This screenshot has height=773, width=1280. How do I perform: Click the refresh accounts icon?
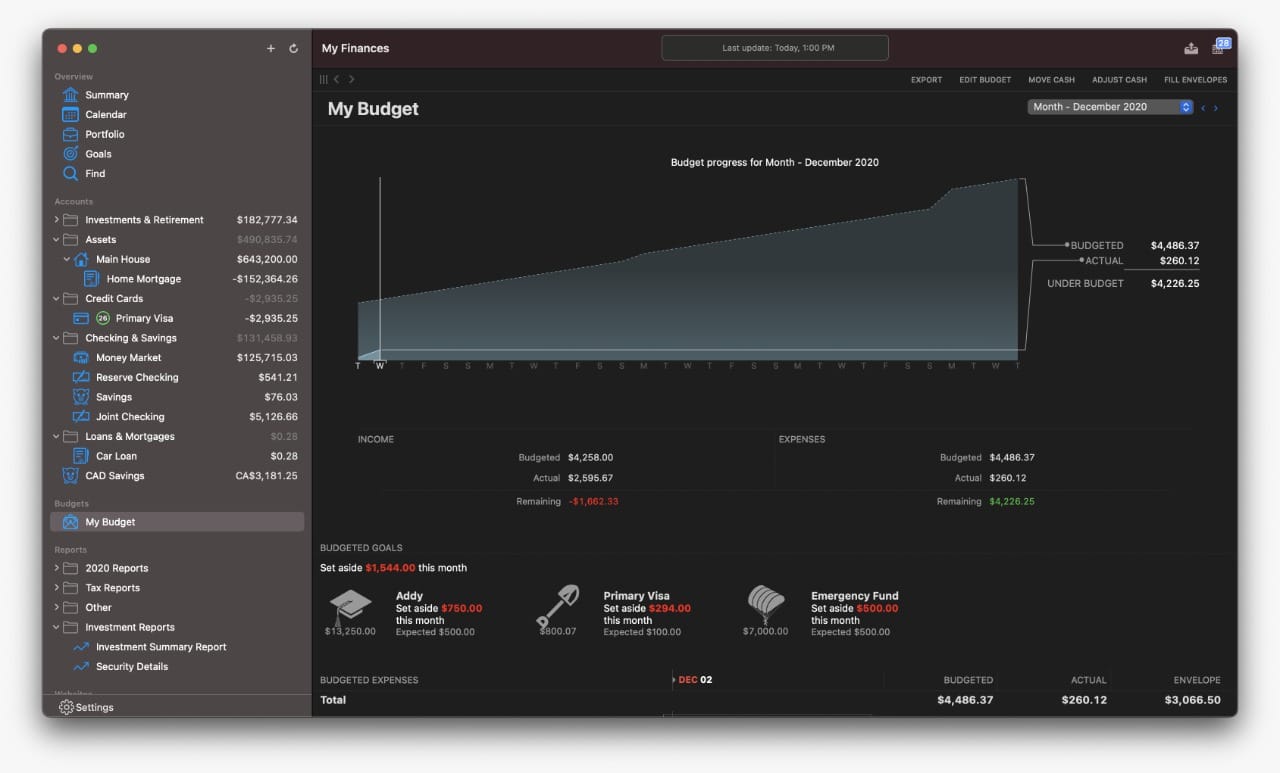[293, 48]
